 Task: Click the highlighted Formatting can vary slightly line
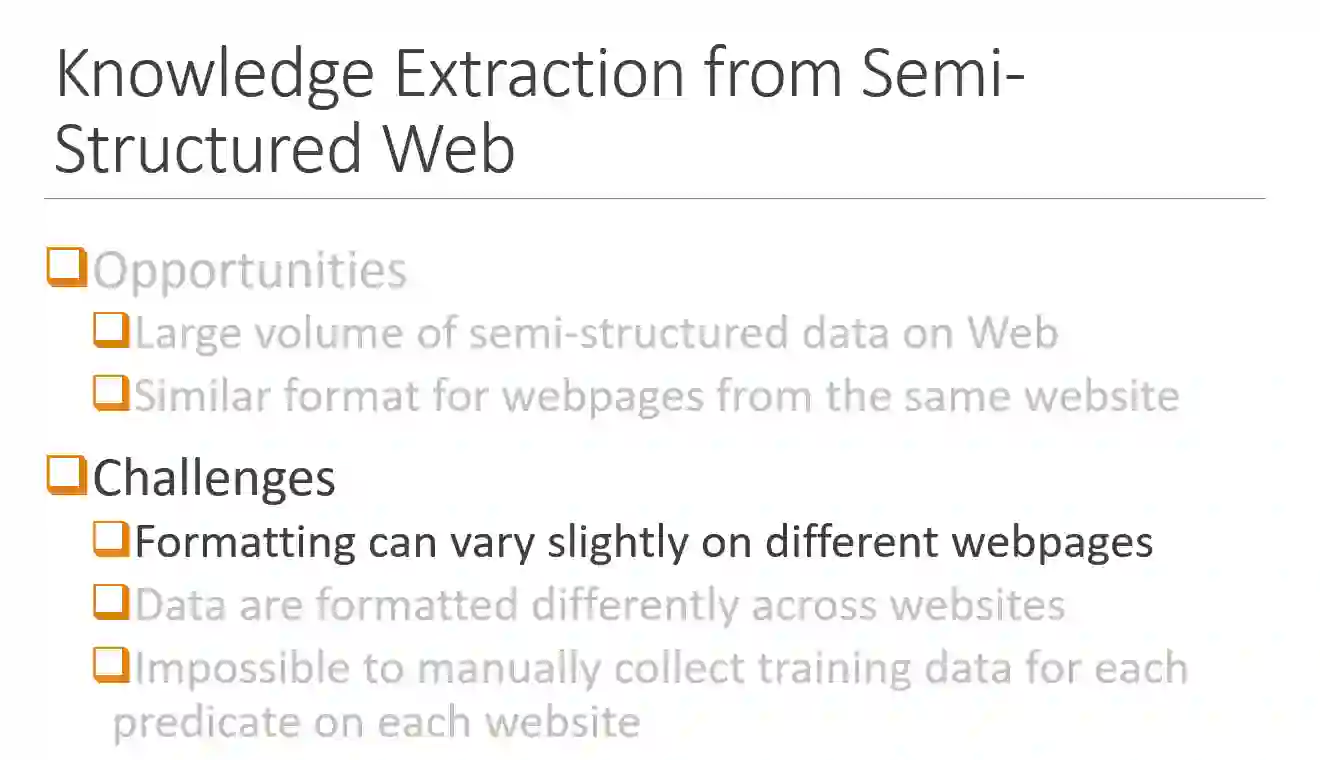644,541
